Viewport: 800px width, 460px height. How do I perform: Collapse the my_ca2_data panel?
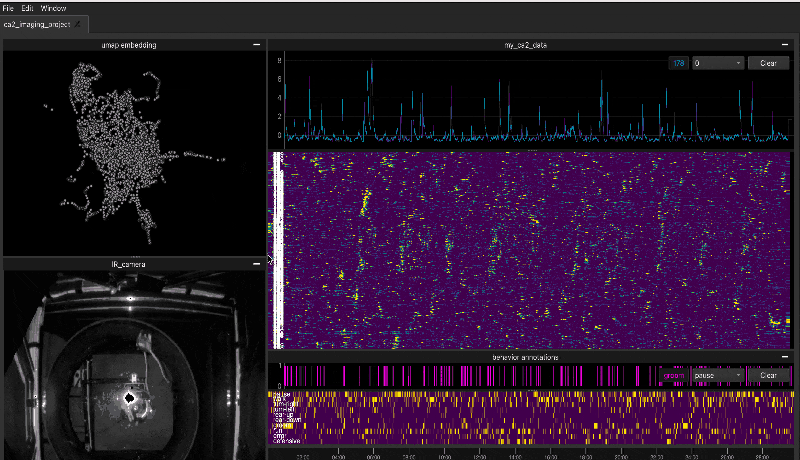point(785,45)
